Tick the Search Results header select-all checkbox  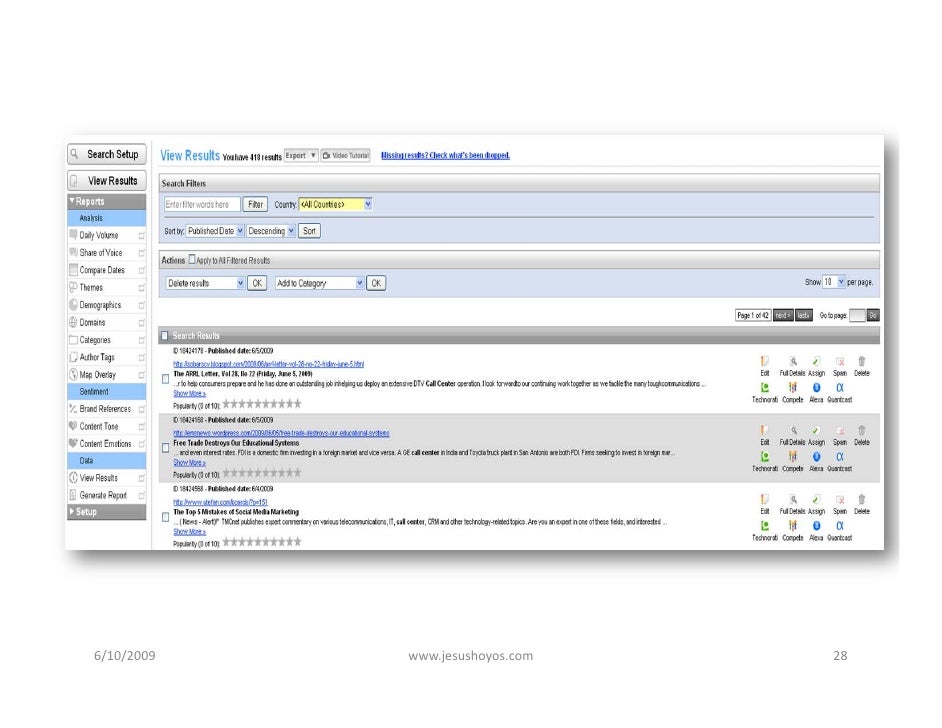[165, 335]
